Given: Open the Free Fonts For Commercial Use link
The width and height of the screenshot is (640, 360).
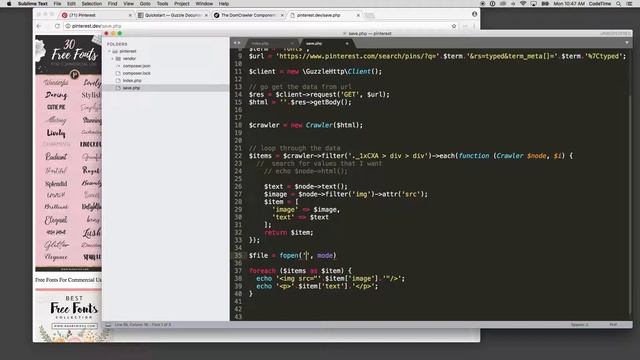Looking at the screenshot, I should (x=69, y=280).
